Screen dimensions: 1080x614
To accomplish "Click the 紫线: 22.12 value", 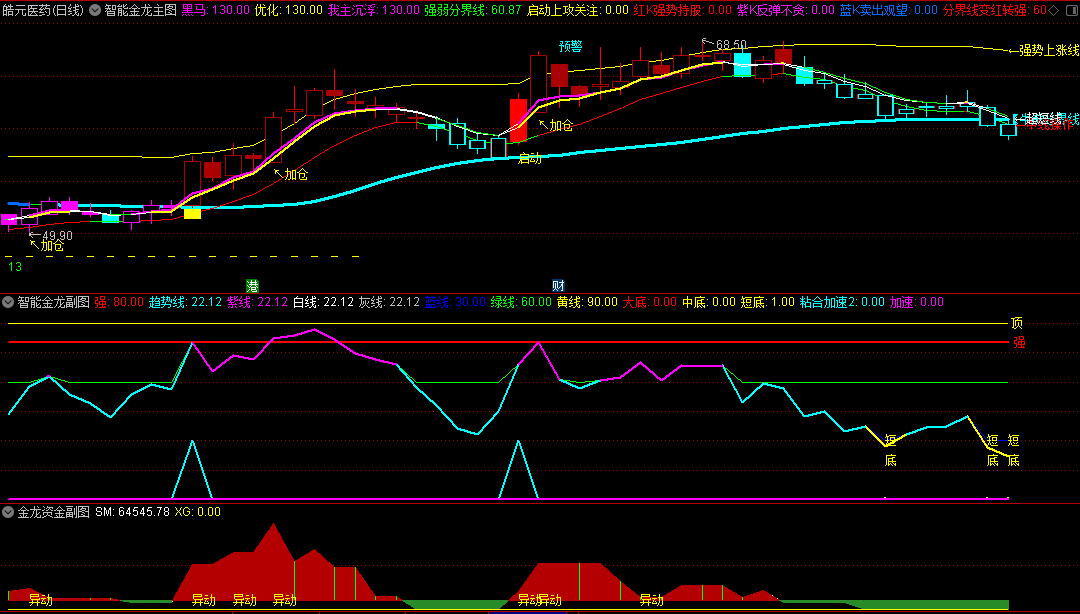I will (x=257, y=302).
